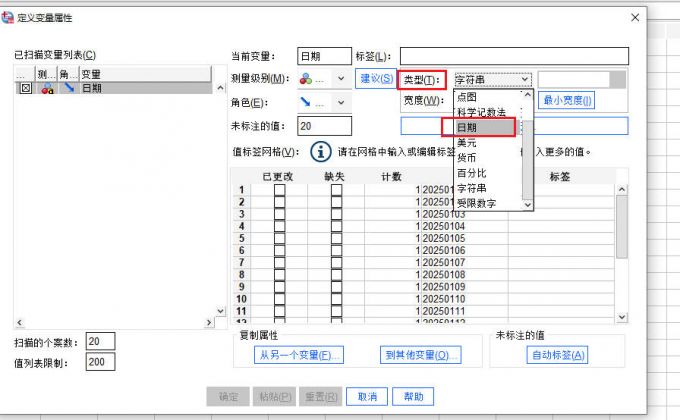Image resolution: width=680 pixels, height=420 pixels.
Task: Click value grid scrollbar up arrow
Action: [622, 189]
